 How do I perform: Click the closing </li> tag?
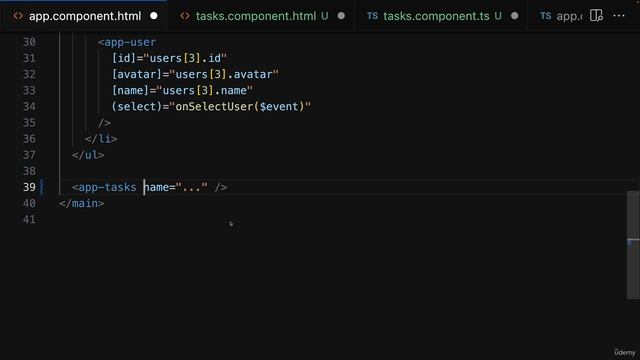101,139
